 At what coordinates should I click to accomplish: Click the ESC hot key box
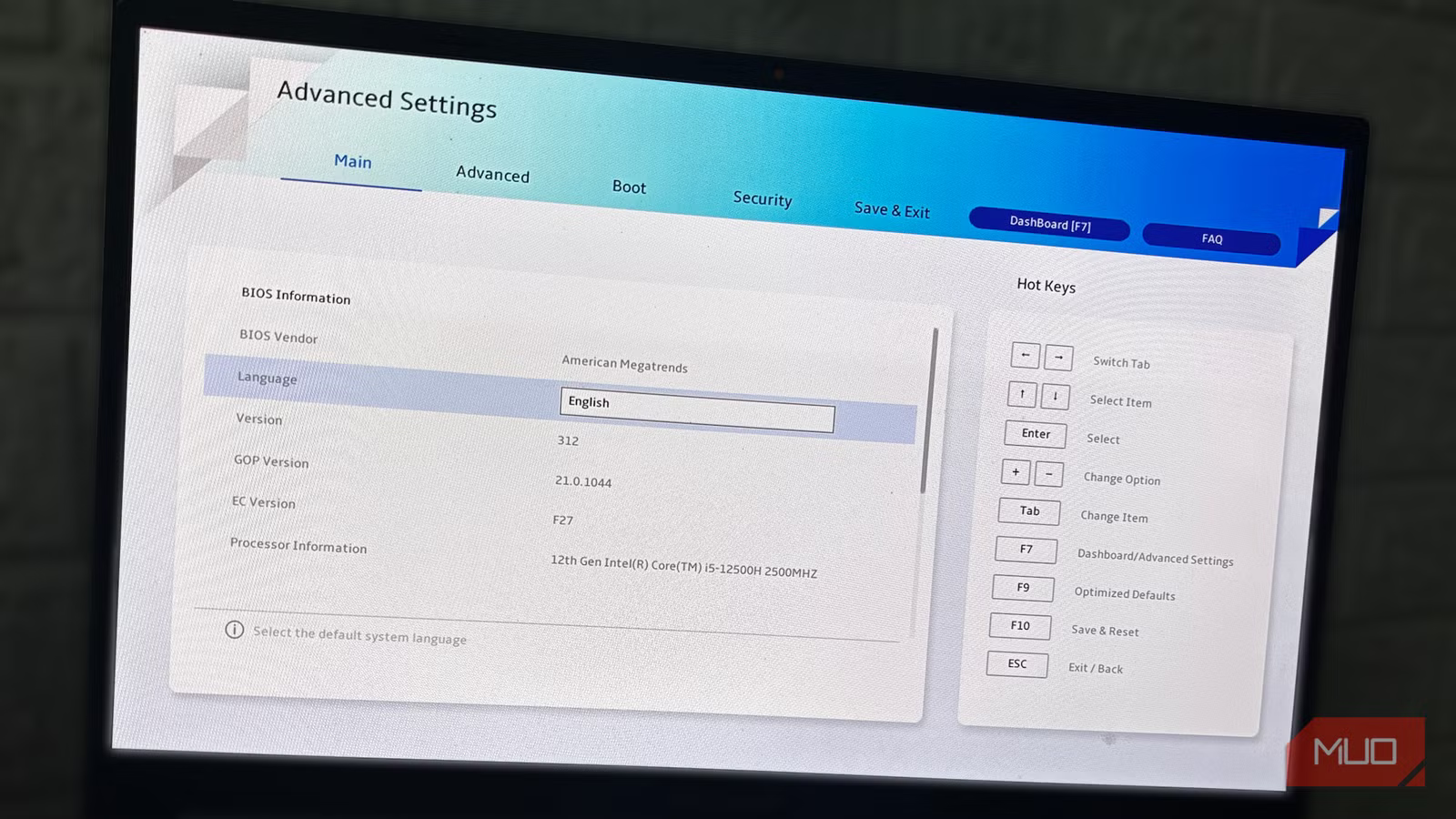click(1017, 663)
